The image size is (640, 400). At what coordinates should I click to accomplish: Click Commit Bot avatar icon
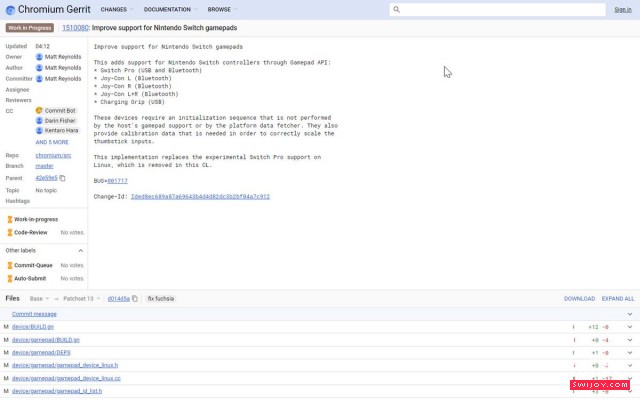(39, 111)
